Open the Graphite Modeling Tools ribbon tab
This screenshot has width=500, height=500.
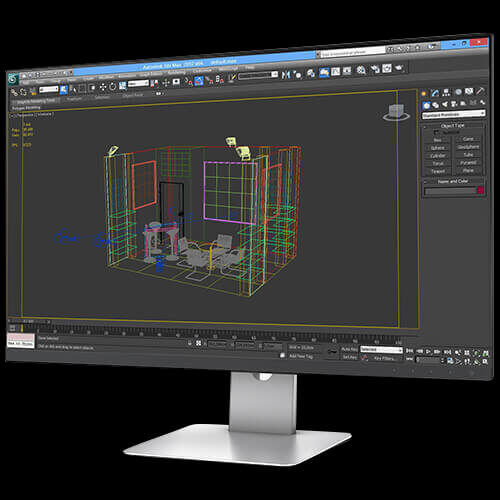coord(36,100)
